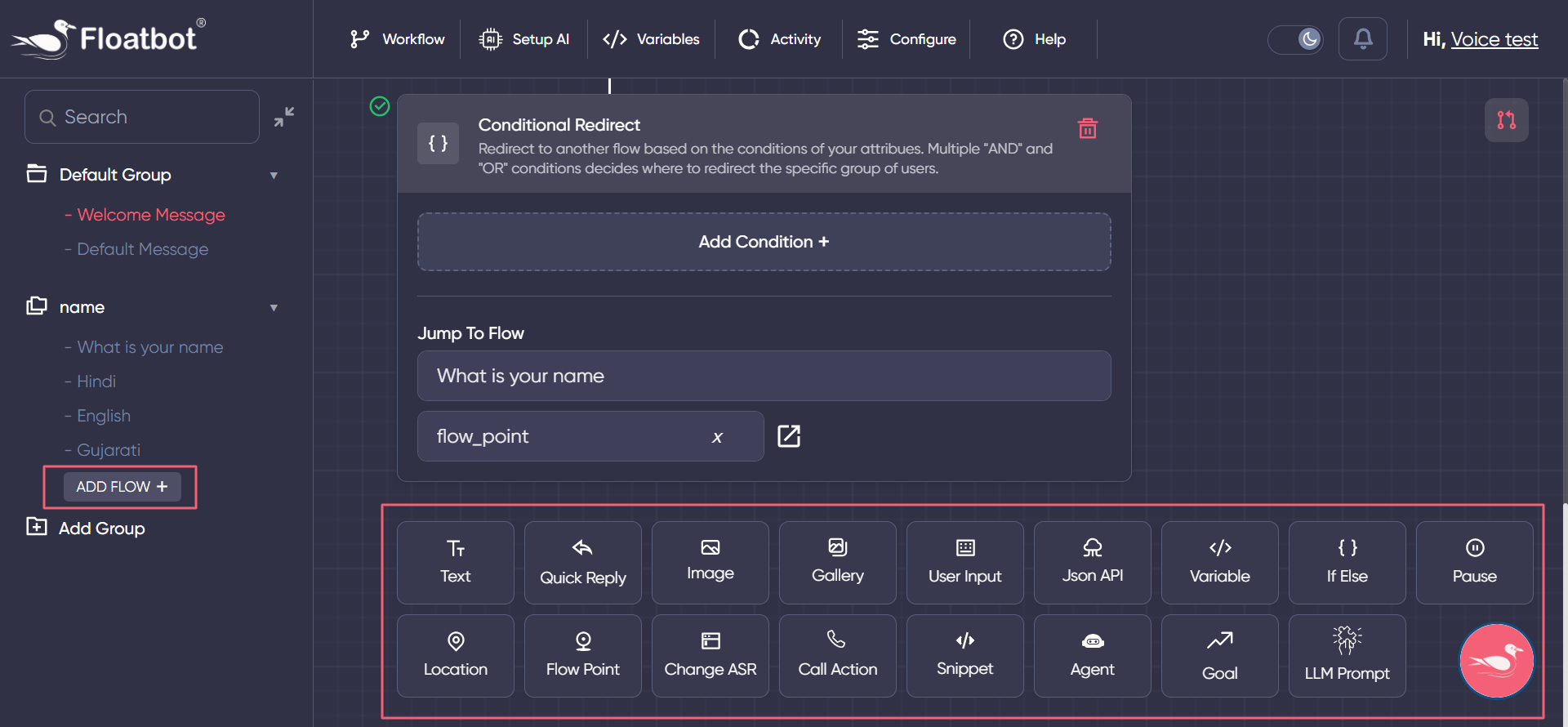
Task: Add a Quick Reply block
Action: pyautogui.click(x=583, y=563)
